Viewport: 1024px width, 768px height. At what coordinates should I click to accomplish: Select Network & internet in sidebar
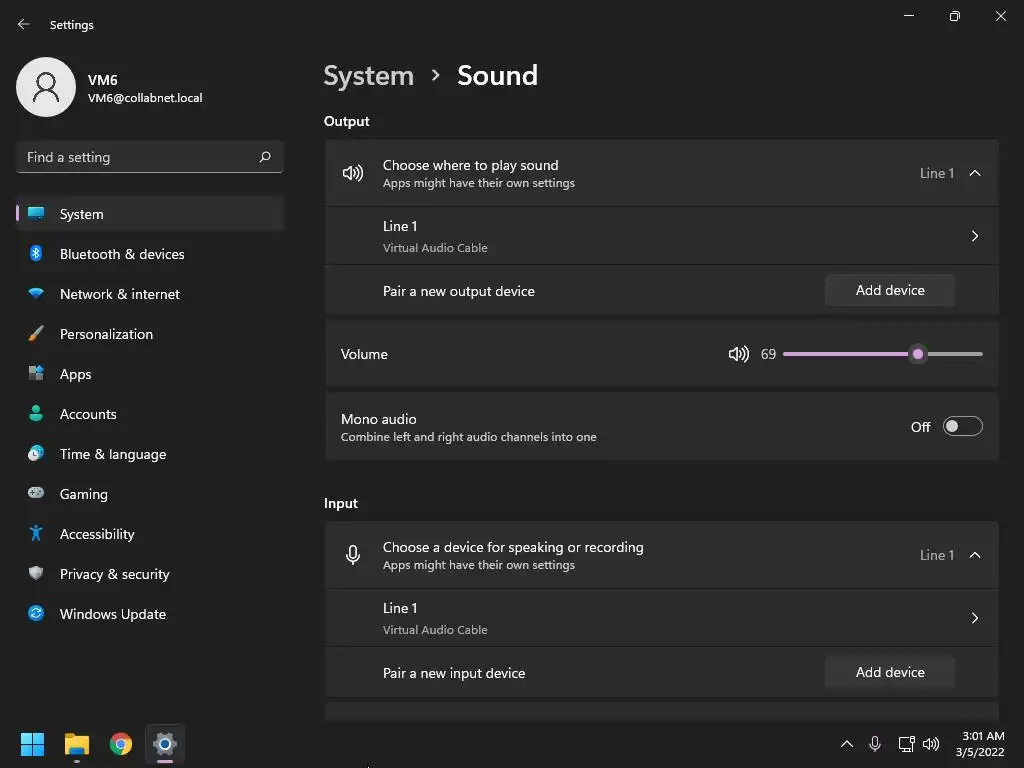click(120, 294)
